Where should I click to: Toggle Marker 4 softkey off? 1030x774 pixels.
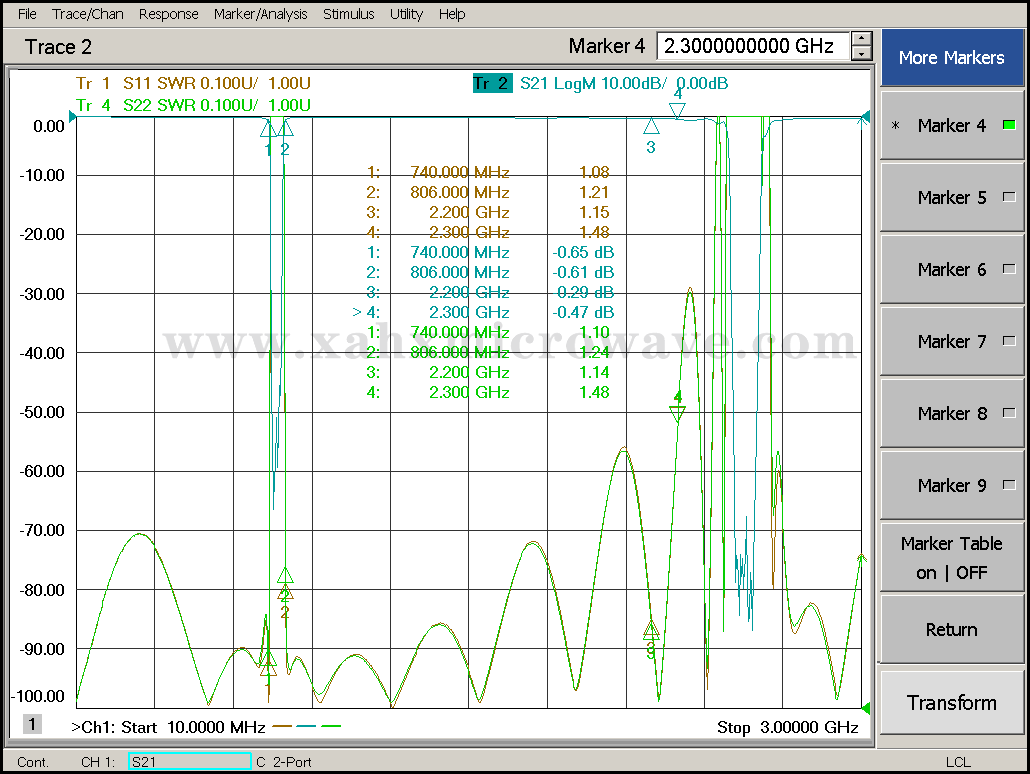tap(951, 125)
